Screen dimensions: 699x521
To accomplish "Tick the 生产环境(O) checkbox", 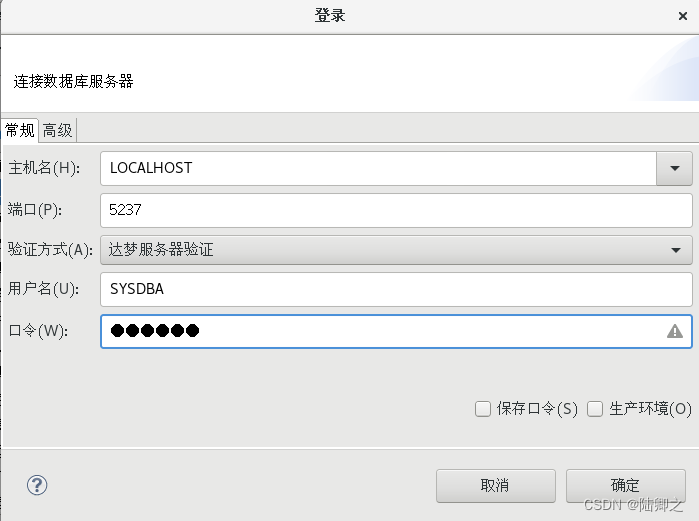I will point(595,409).
